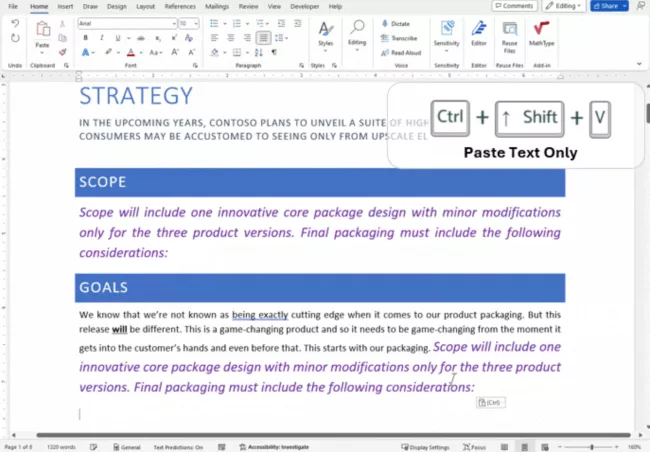Viewport: 650px width, 452px height.
Task: Click the Paste clipboard icon
Action: [42, 29]
